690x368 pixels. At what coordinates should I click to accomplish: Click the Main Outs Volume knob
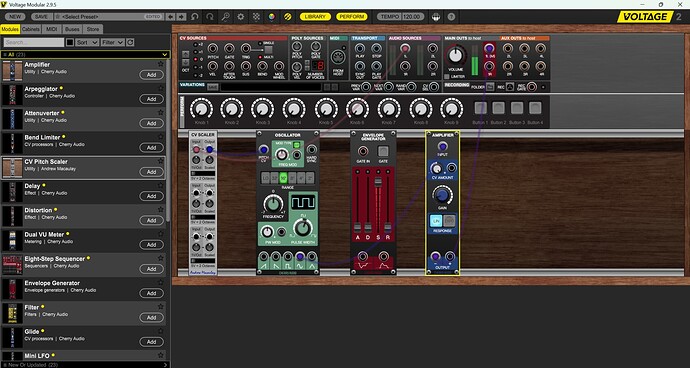click(x=455, y=55)
